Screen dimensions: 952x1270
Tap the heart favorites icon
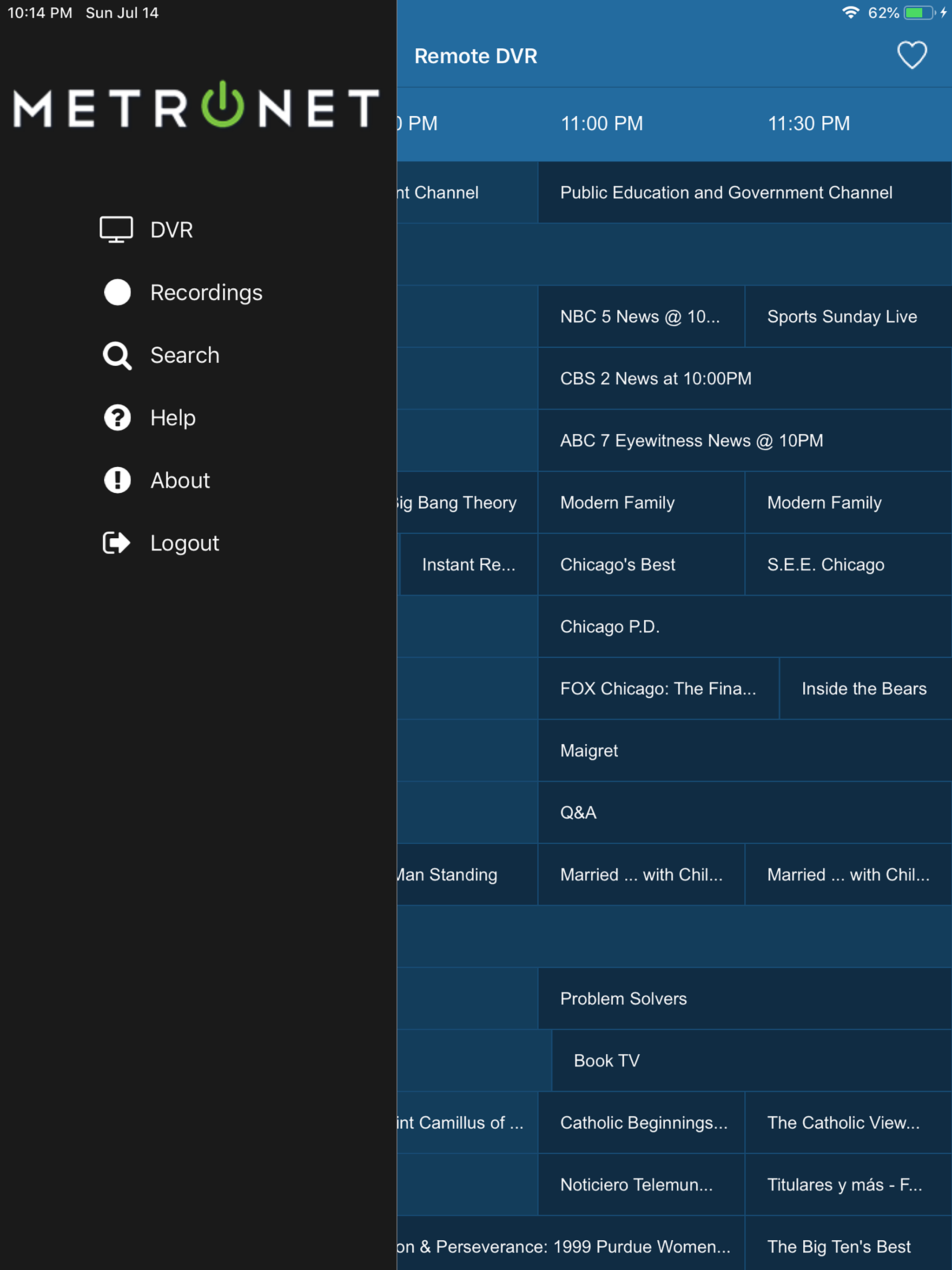(911, 55)
